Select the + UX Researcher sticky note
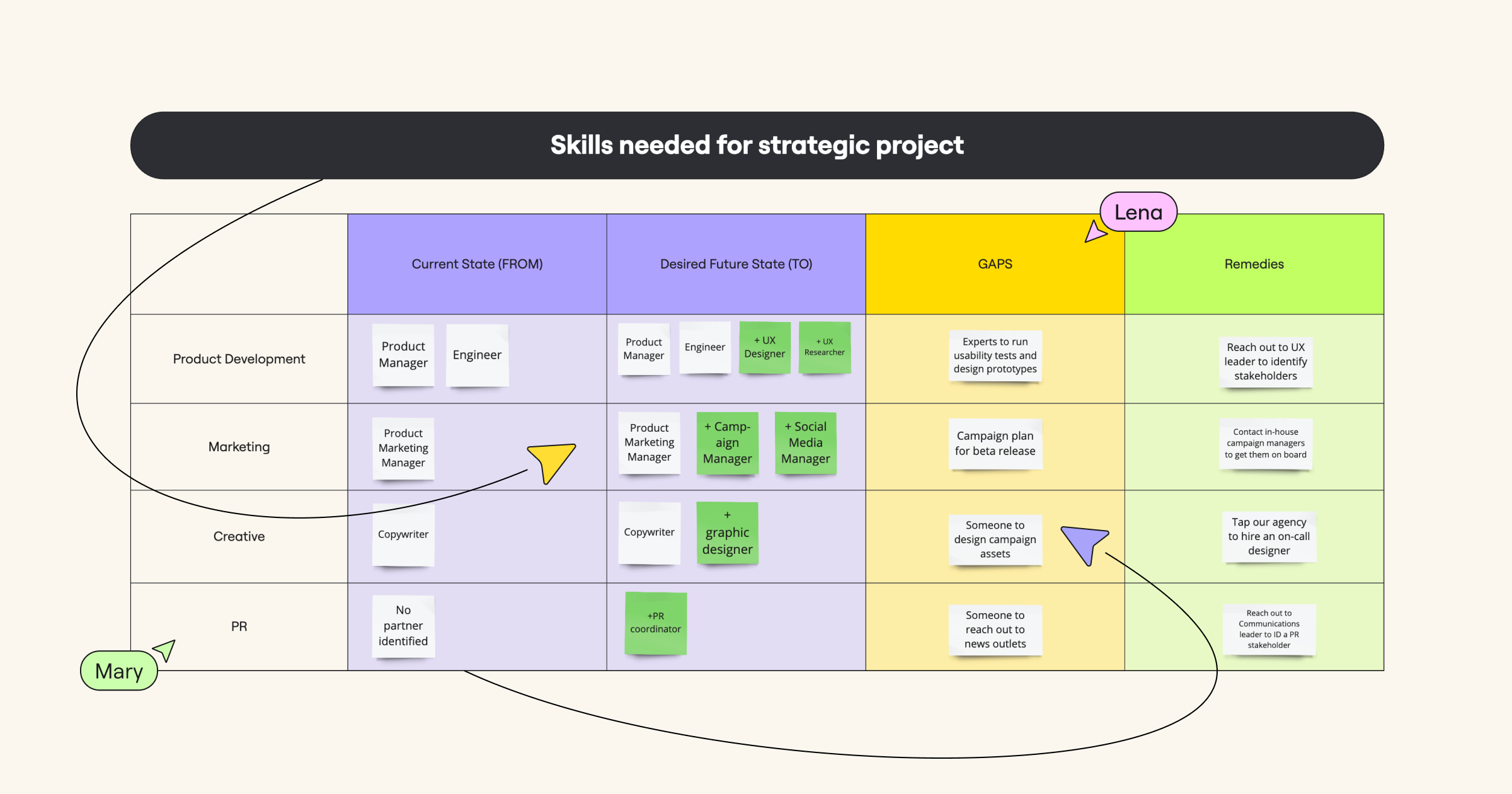 [824, 347]
